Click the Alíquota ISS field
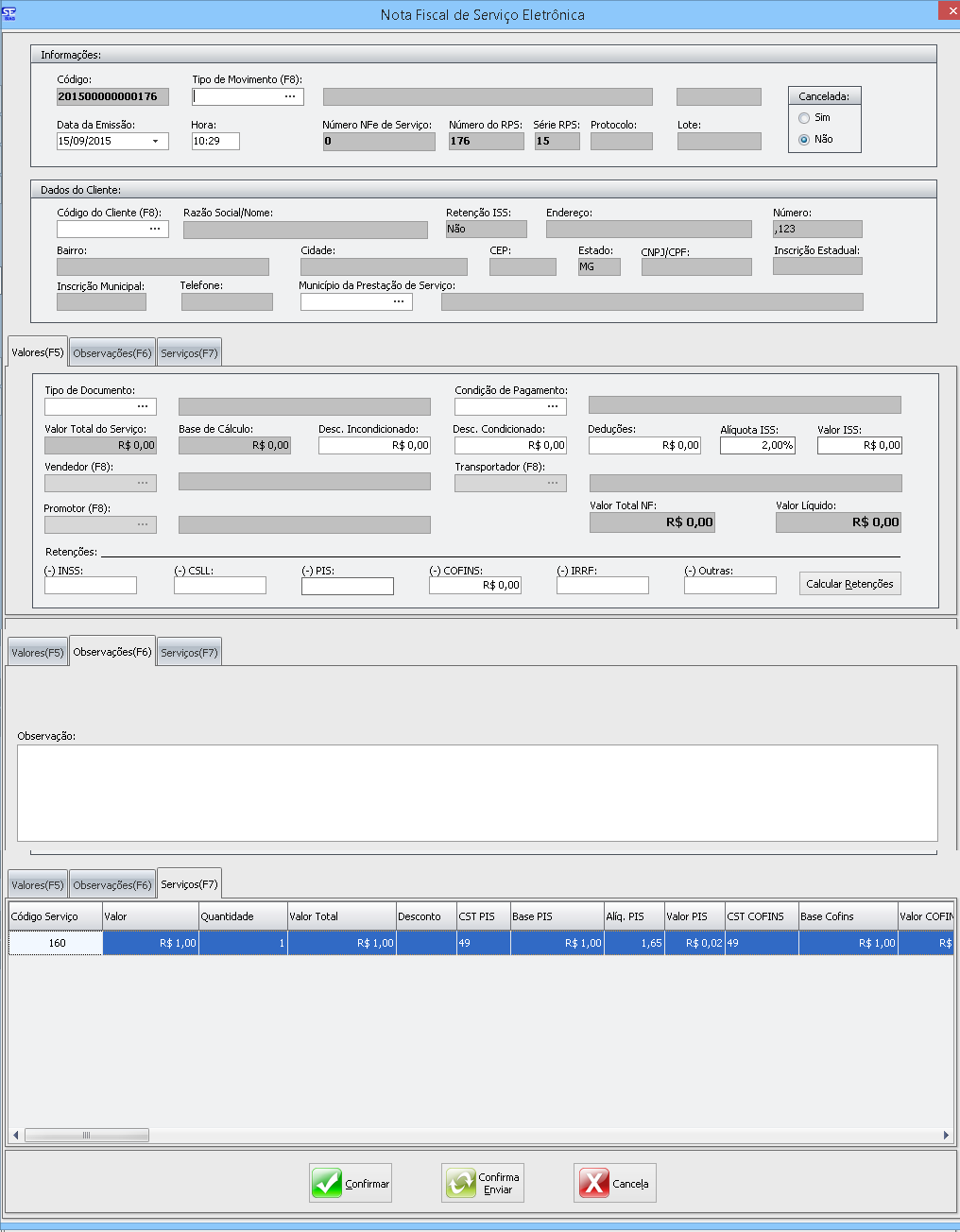The image size is (960, 1232). coord(757,445)
